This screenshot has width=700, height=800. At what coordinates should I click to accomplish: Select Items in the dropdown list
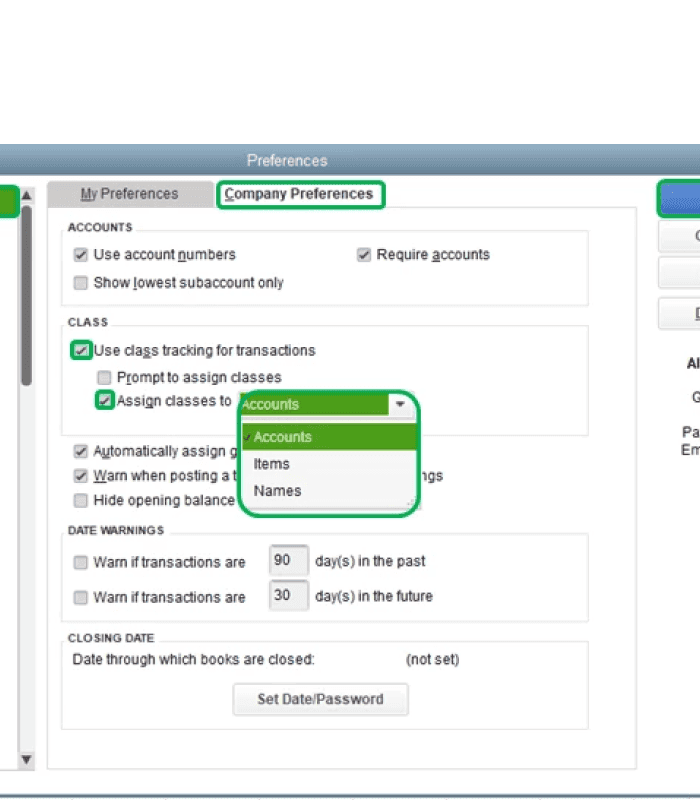[329, 464]
